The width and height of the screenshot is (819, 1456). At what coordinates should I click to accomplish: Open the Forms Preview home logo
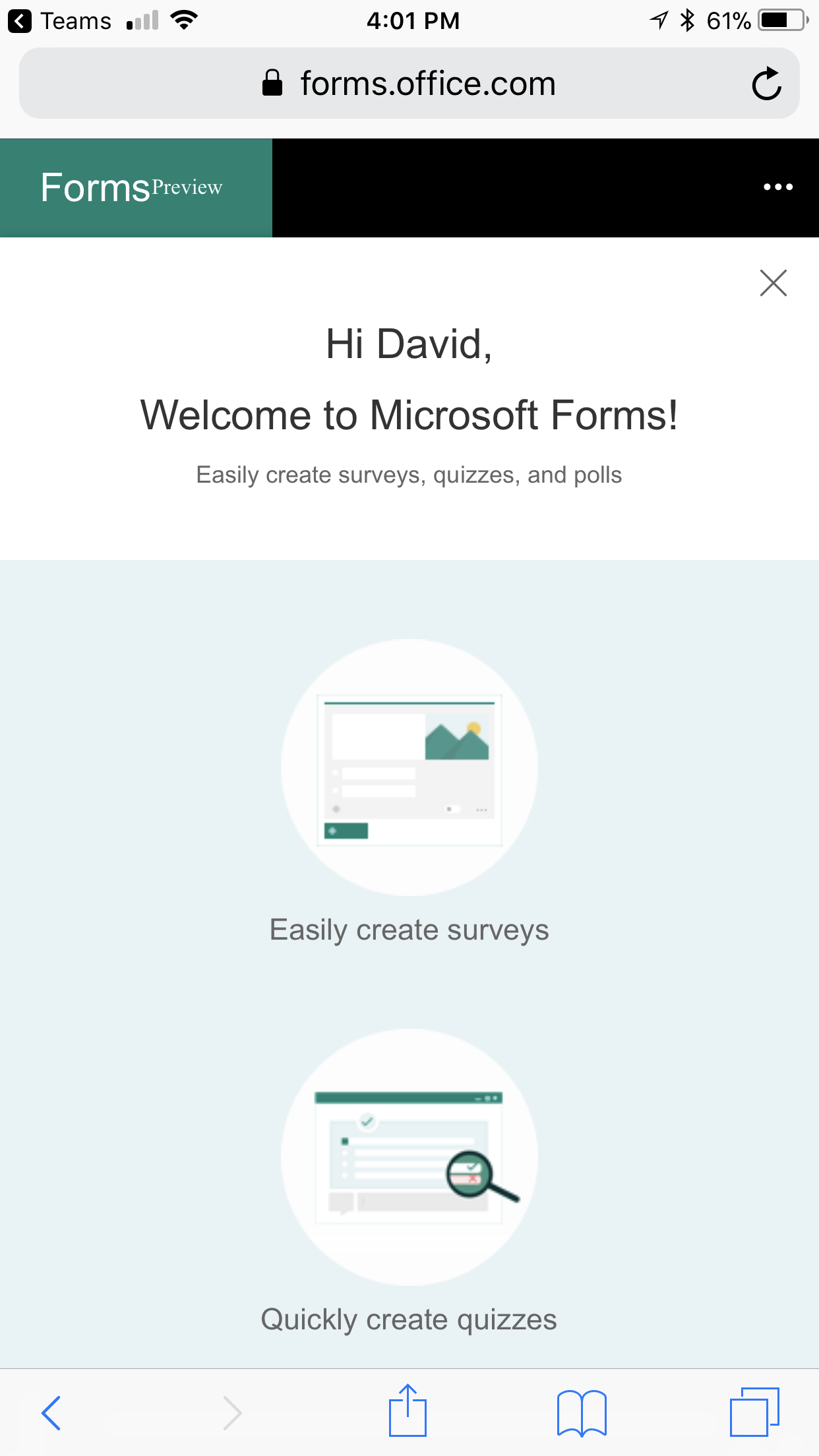coord(132,188)
